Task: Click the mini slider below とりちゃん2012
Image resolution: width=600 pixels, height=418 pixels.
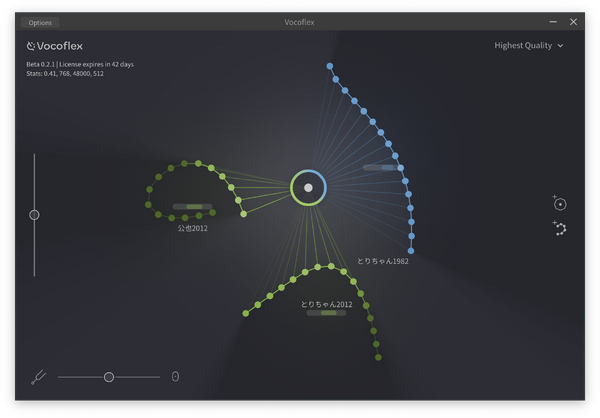Action: coord(326,313)
